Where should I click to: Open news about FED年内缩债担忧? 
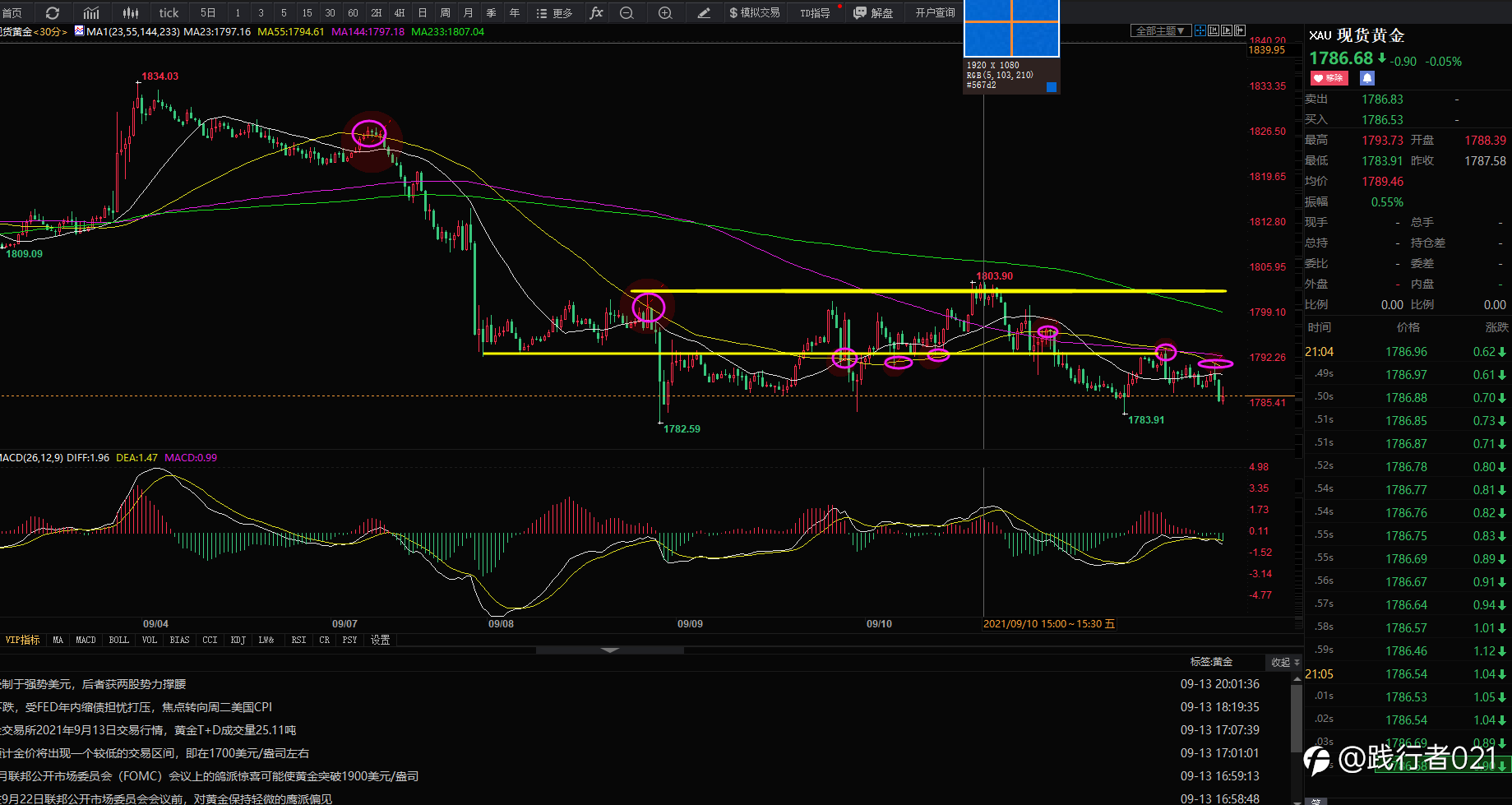[136, 707]
